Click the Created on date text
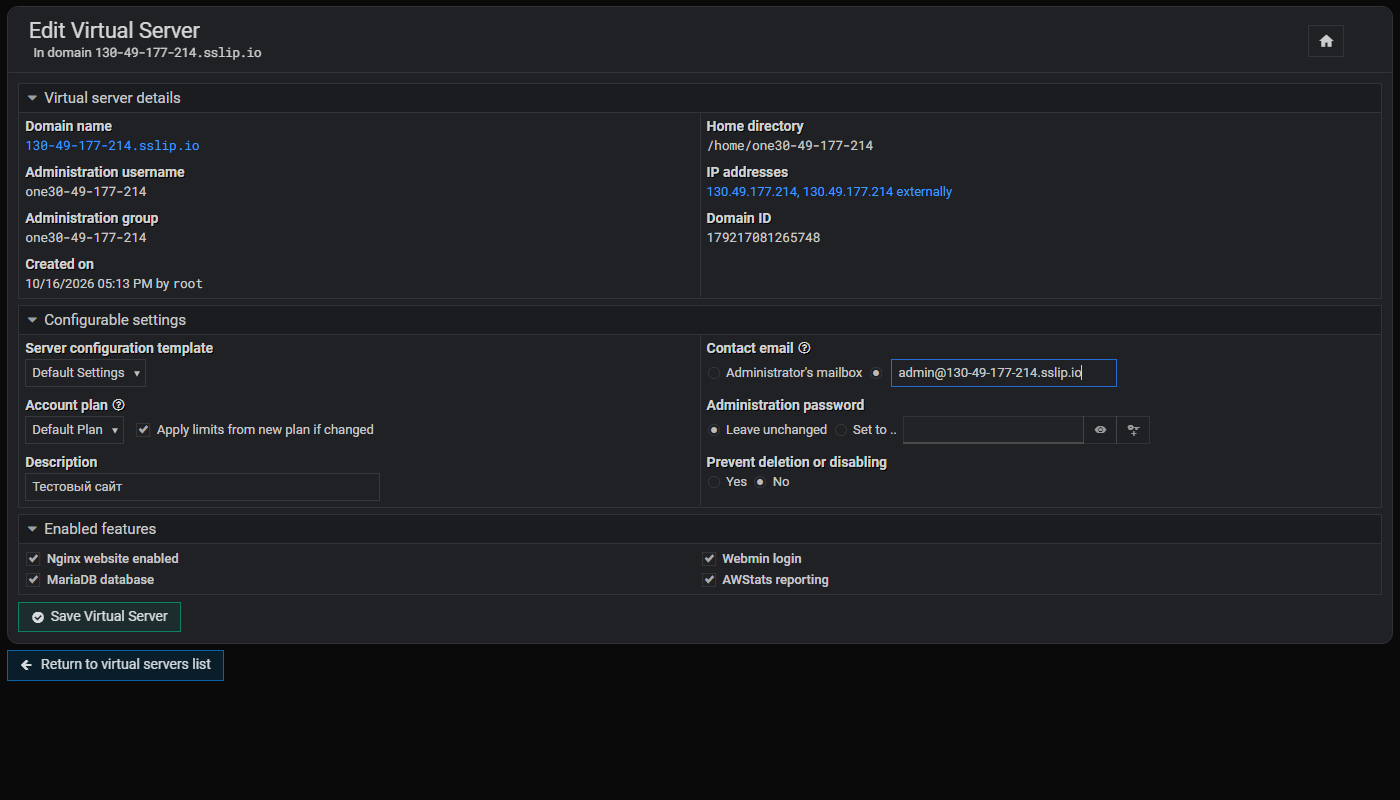 click(114, 284)
